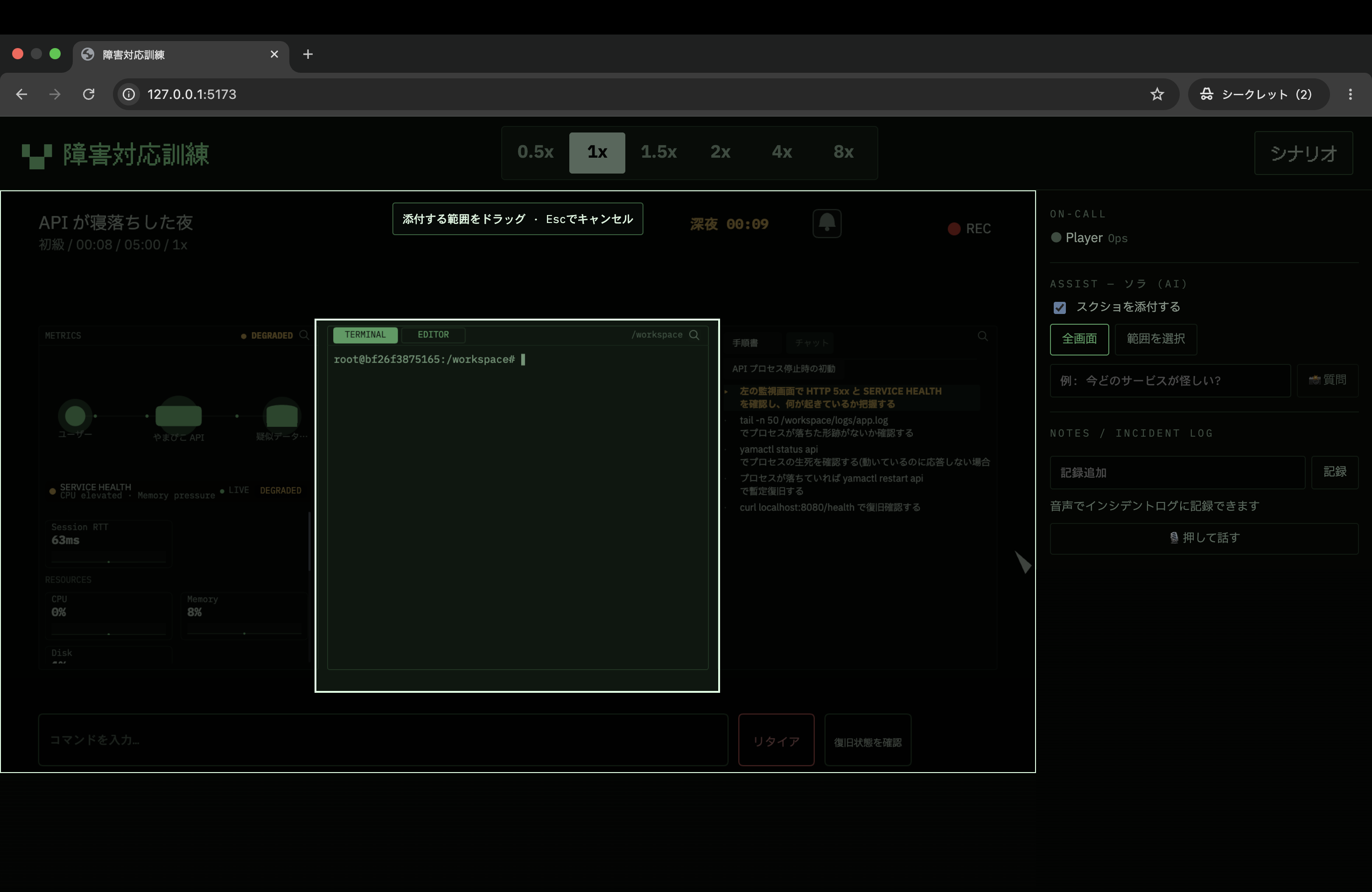
Task: Click the 押して話す voice button
Action: pyautogui.click(x=1204, y=538)
